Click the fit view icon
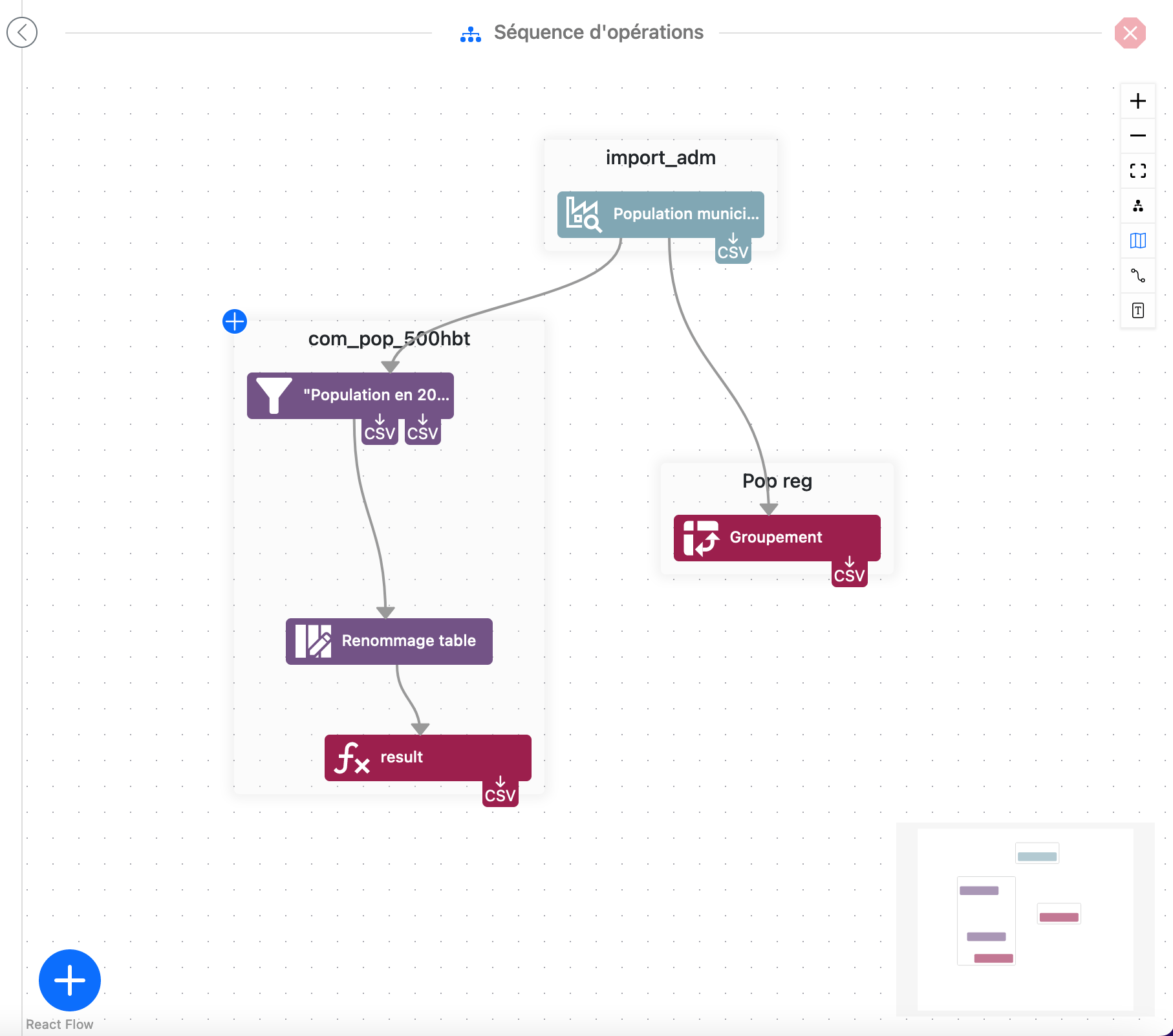The height and width of the screenshot is (1036, 1173). point(1137,171)
